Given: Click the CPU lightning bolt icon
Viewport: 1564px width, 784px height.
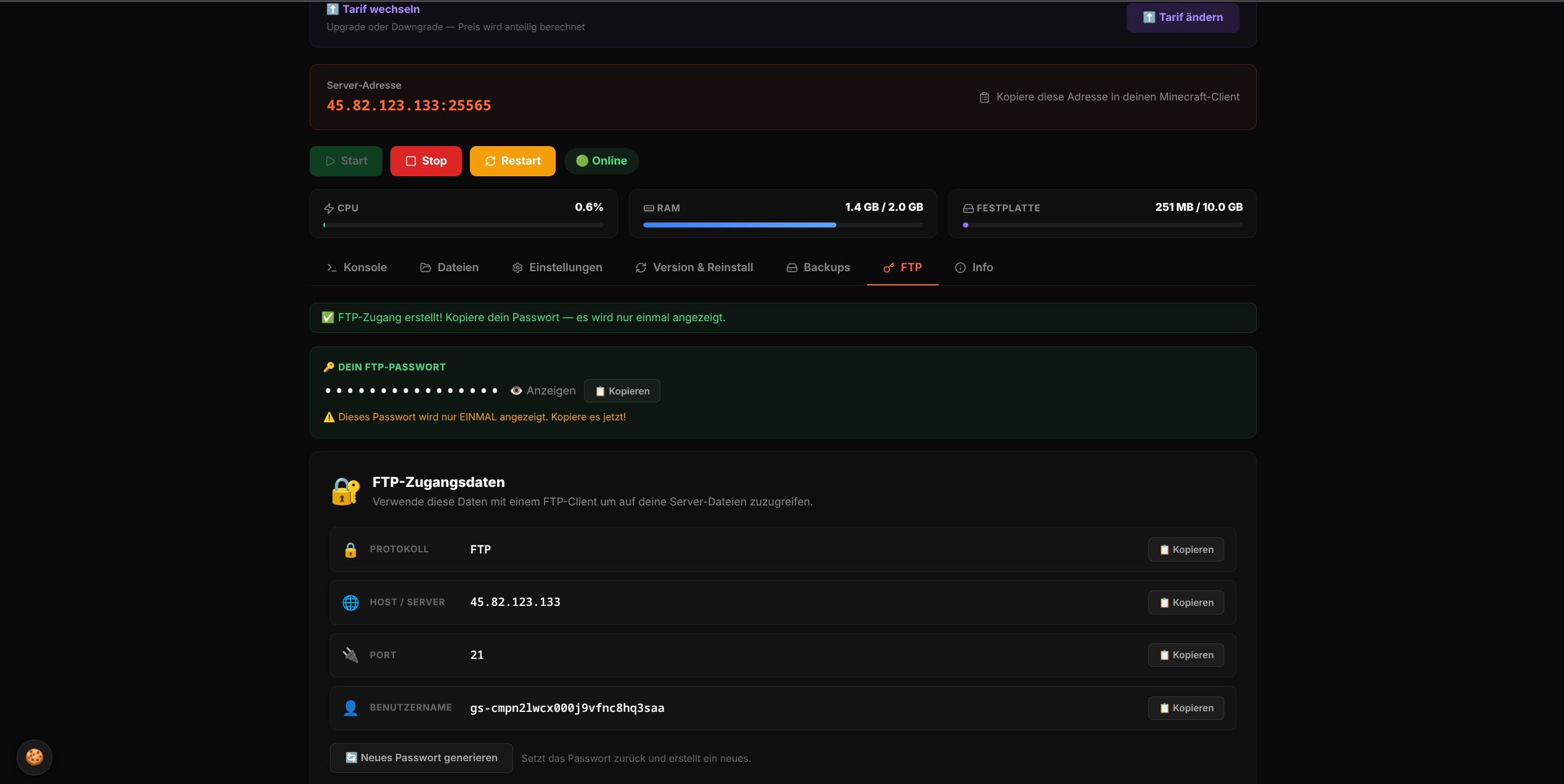Looking at the screenshot, I should [x=329, y=208].
